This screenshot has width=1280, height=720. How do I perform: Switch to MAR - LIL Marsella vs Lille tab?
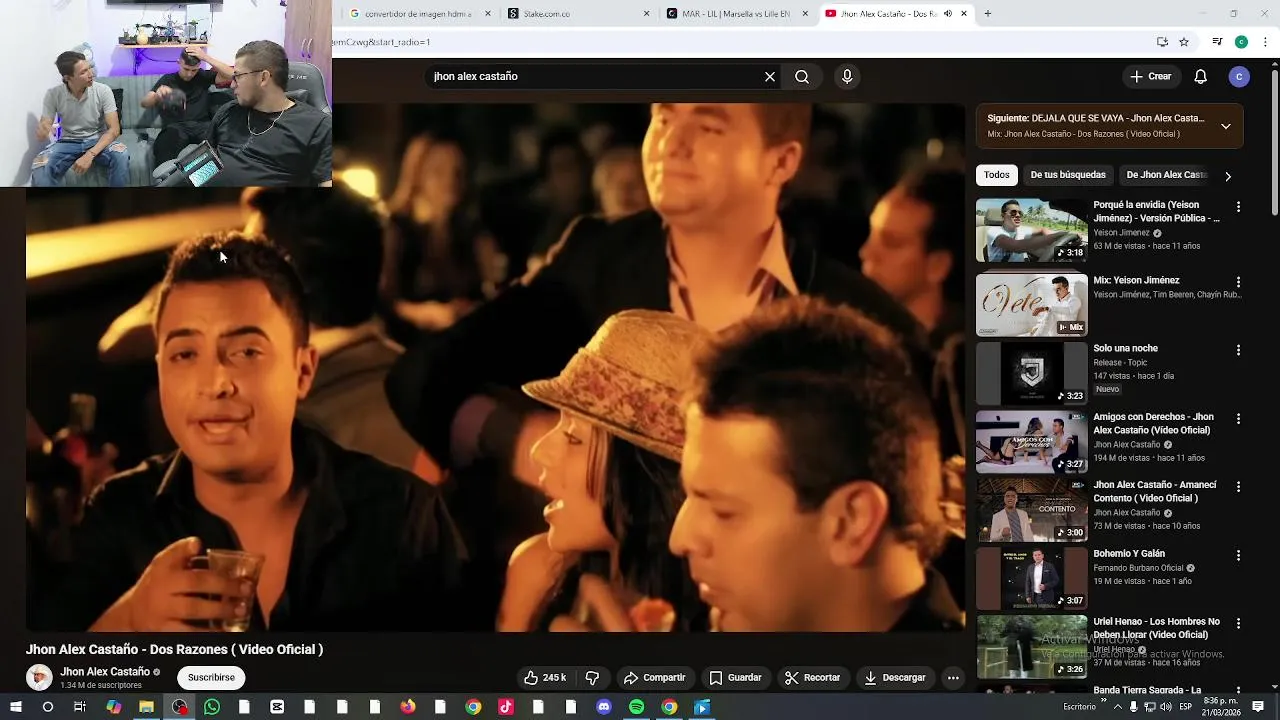pyautogui.click(x=738, y=14)
